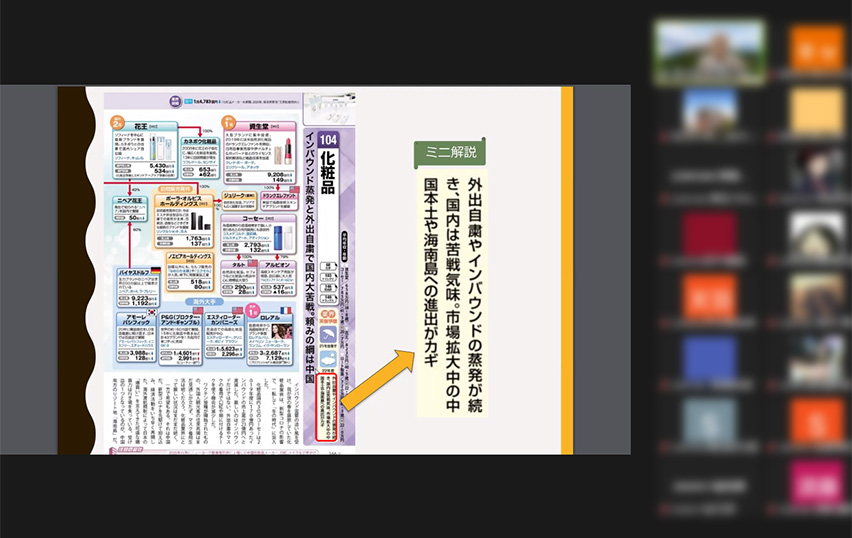
Task: Select the yellow participant tile
Action: (817, 112)
